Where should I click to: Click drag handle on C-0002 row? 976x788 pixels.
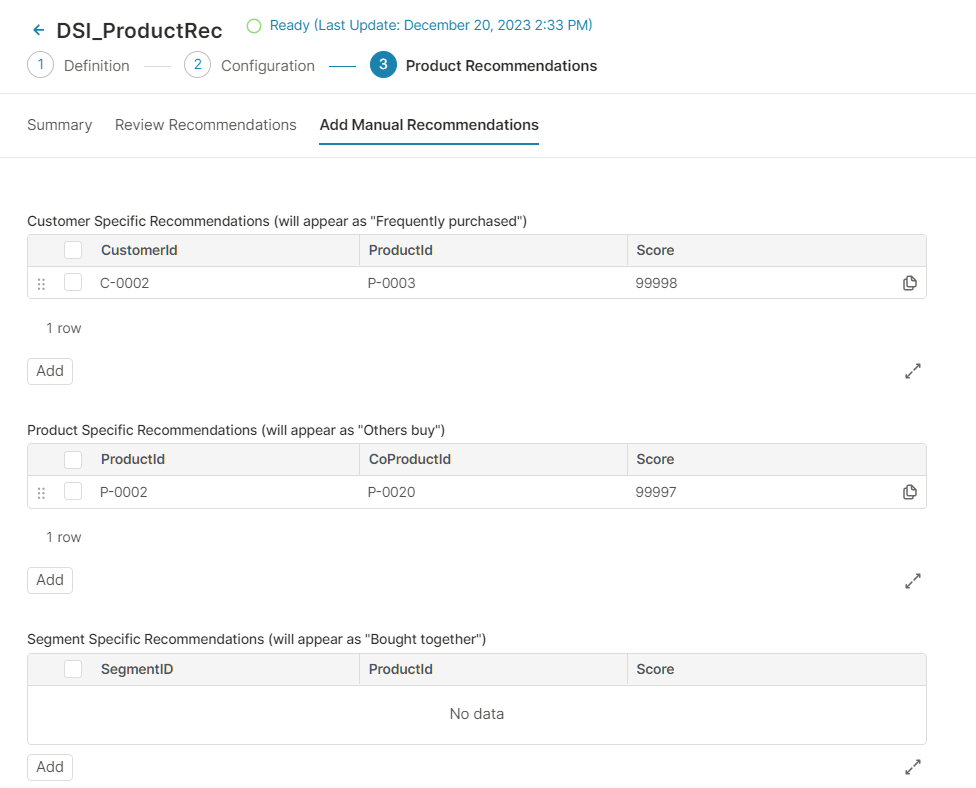[41, 284]
